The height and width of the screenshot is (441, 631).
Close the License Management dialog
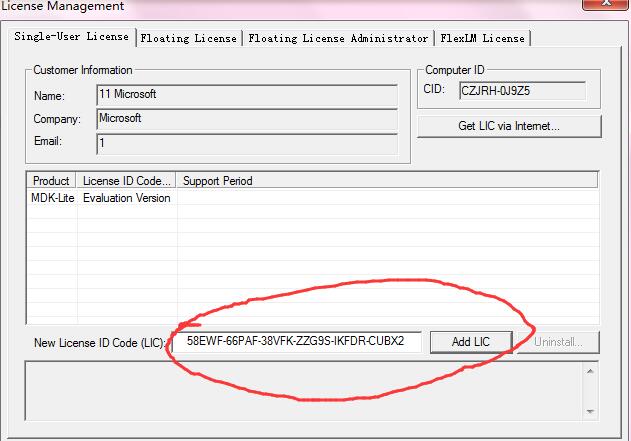point(605,4)
